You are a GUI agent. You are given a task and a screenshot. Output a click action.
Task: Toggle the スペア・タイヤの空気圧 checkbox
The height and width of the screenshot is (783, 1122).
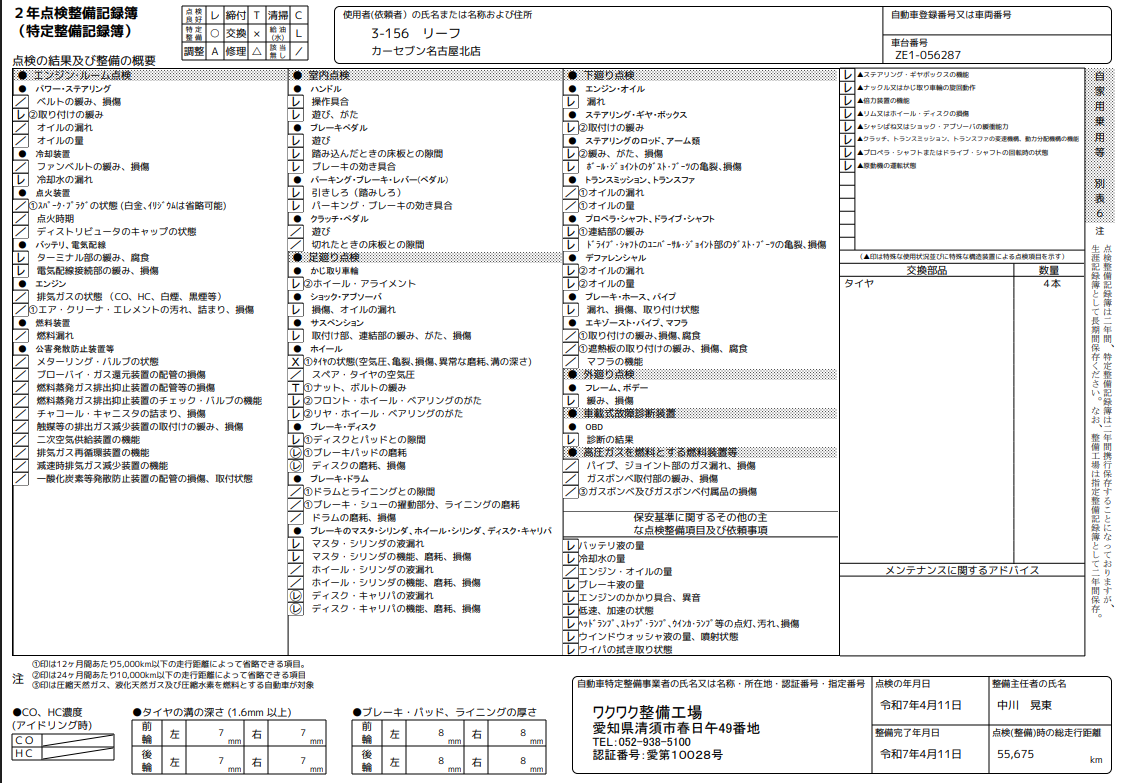point(296,375)
